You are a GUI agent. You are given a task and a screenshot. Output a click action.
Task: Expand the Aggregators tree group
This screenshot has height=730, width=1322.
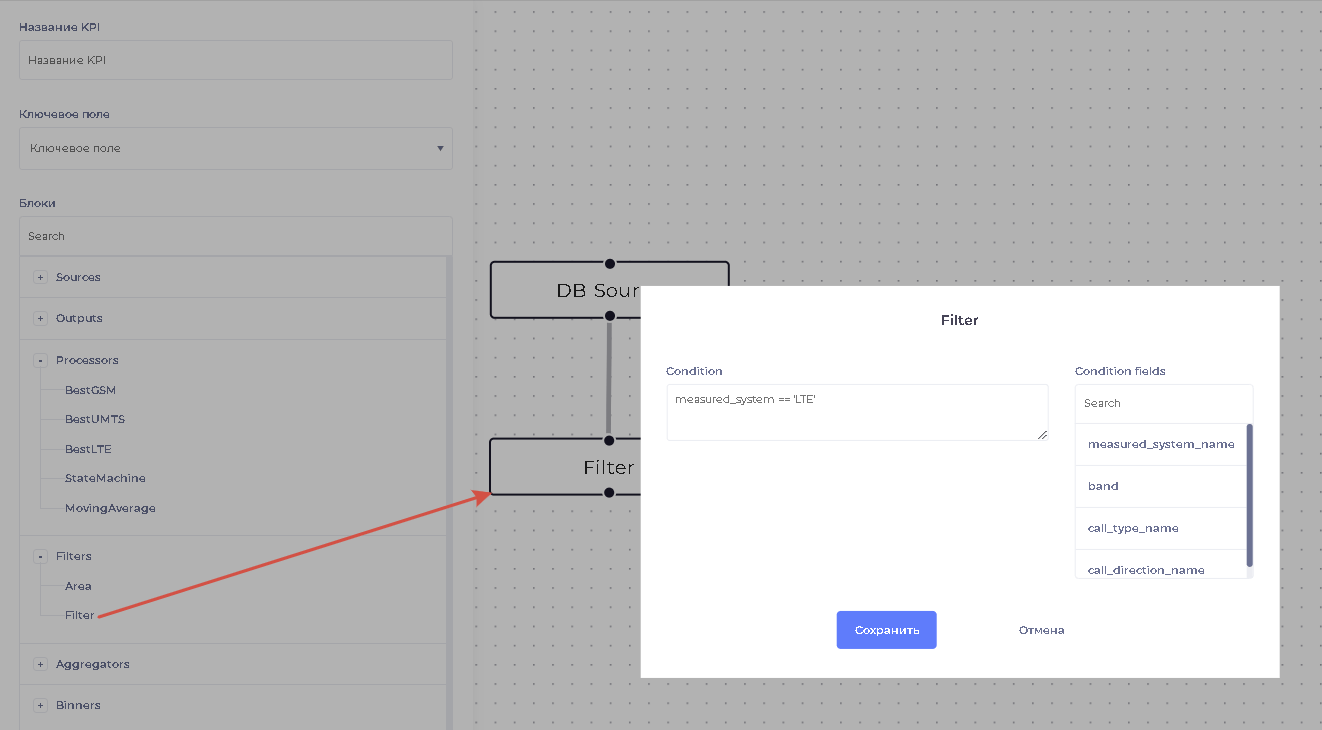tap(41, 664)
